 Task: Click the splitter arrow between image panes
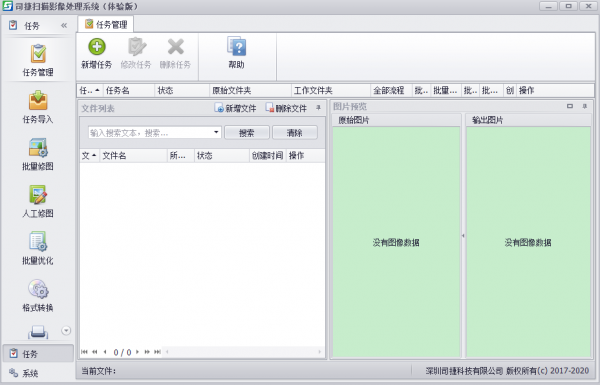coord(463,236)
